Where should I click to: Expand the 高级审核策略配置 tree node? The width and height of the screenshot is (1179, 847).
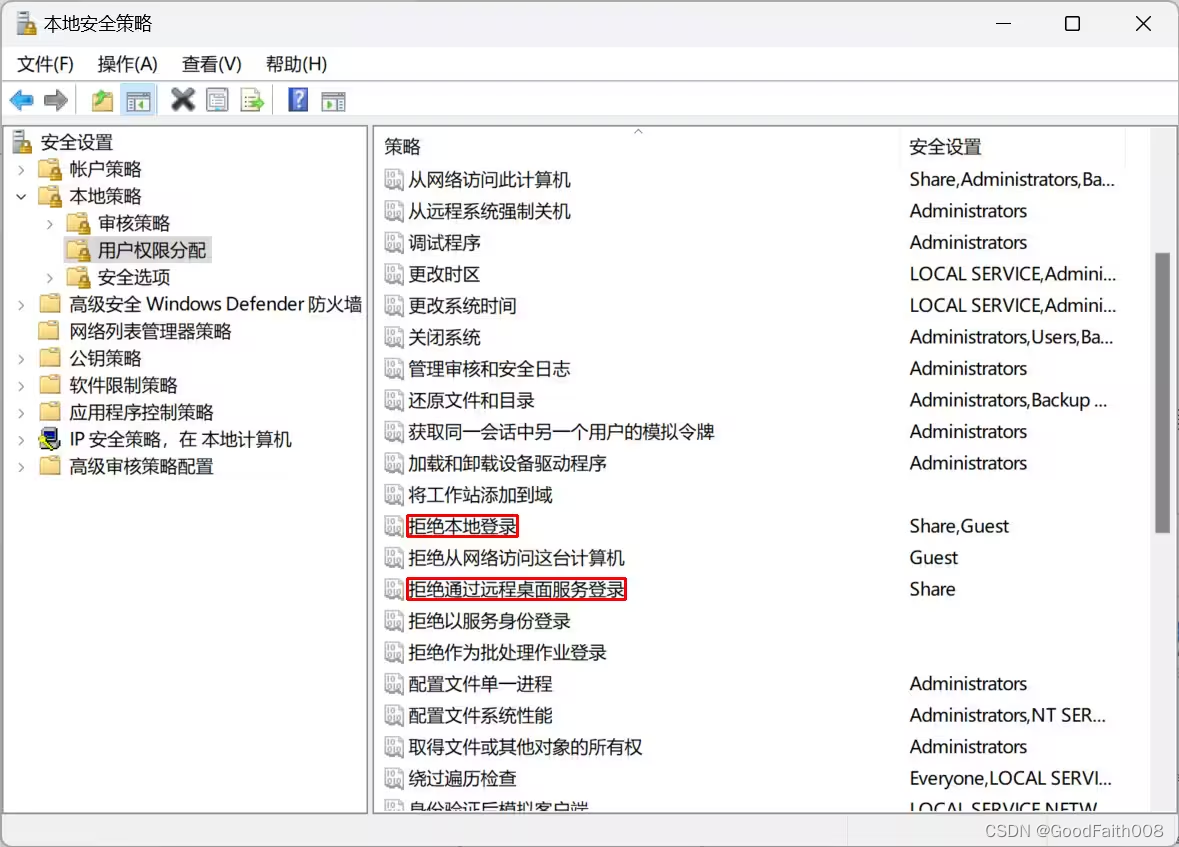tap(21, 467)
